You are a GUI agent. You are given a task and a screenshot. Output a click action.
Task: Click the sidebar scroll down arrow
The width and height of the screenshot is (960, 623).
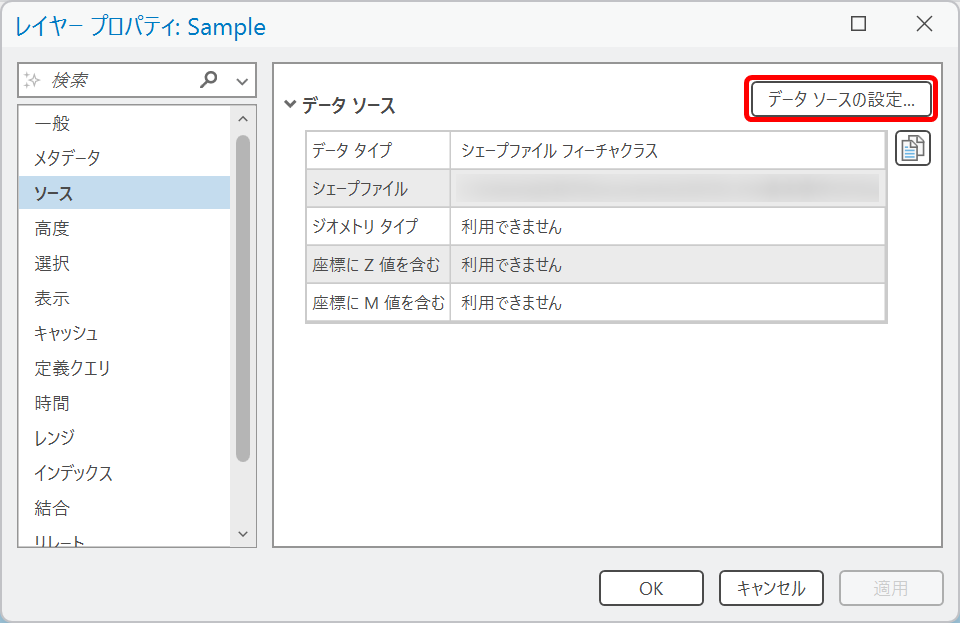(242, 534)
